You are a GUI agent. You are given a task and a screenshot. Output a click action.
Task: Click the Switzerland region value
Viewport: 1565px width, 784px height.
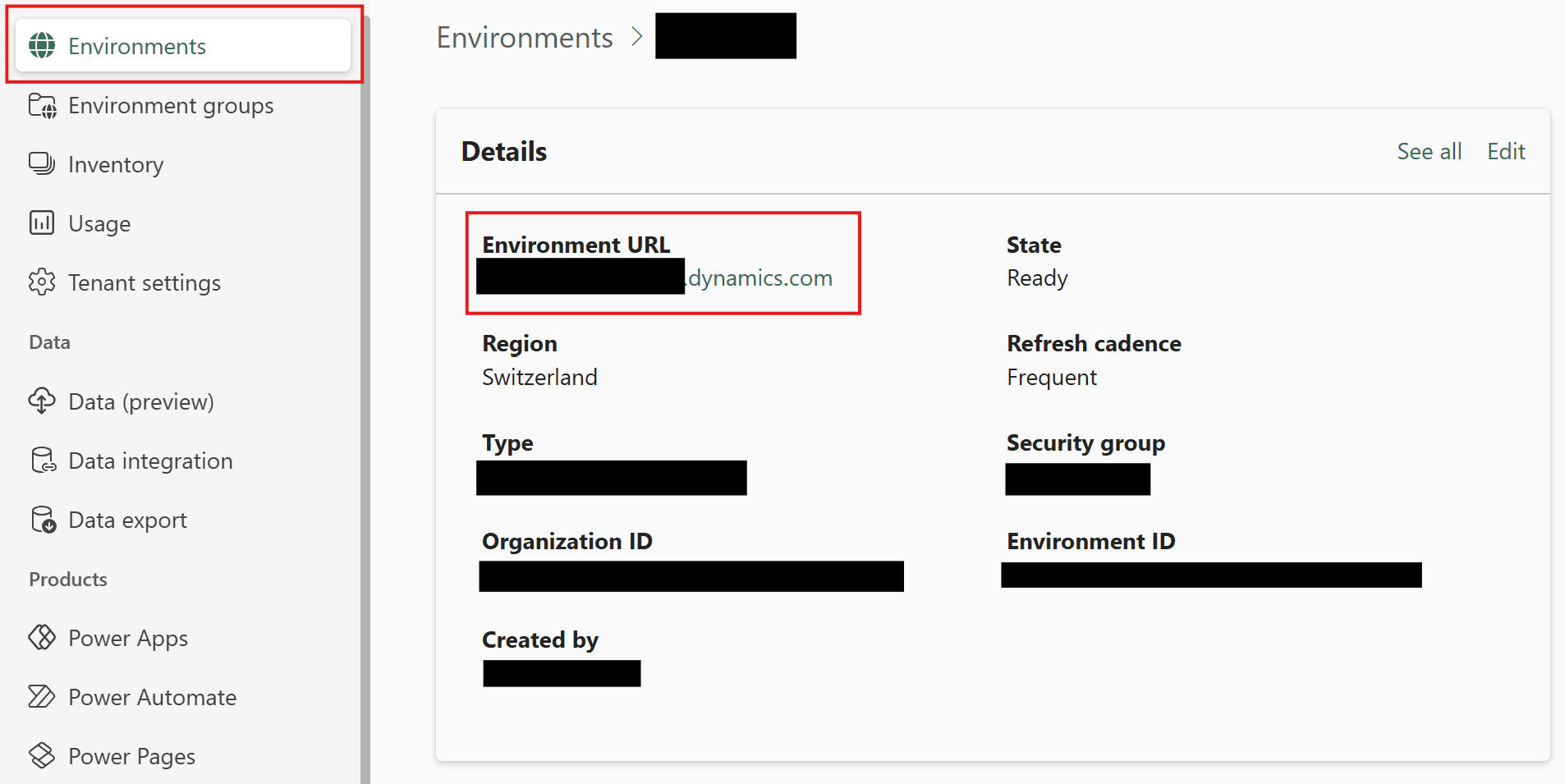point(539,377)
